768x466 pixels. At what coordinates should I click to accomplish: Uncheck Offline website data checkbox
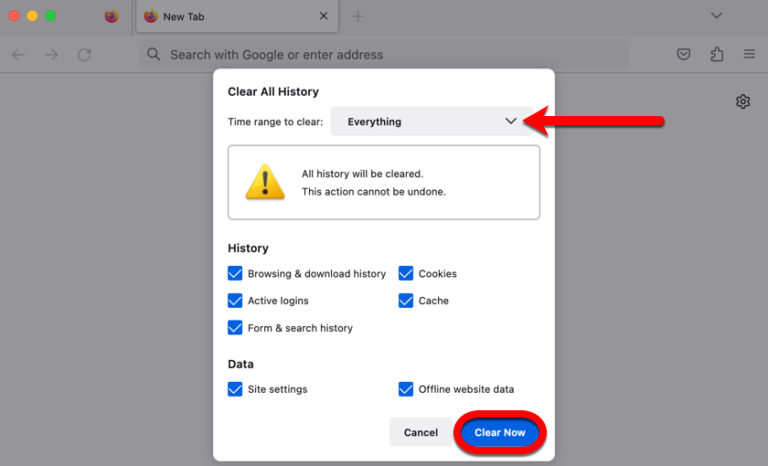click(406, 389)
